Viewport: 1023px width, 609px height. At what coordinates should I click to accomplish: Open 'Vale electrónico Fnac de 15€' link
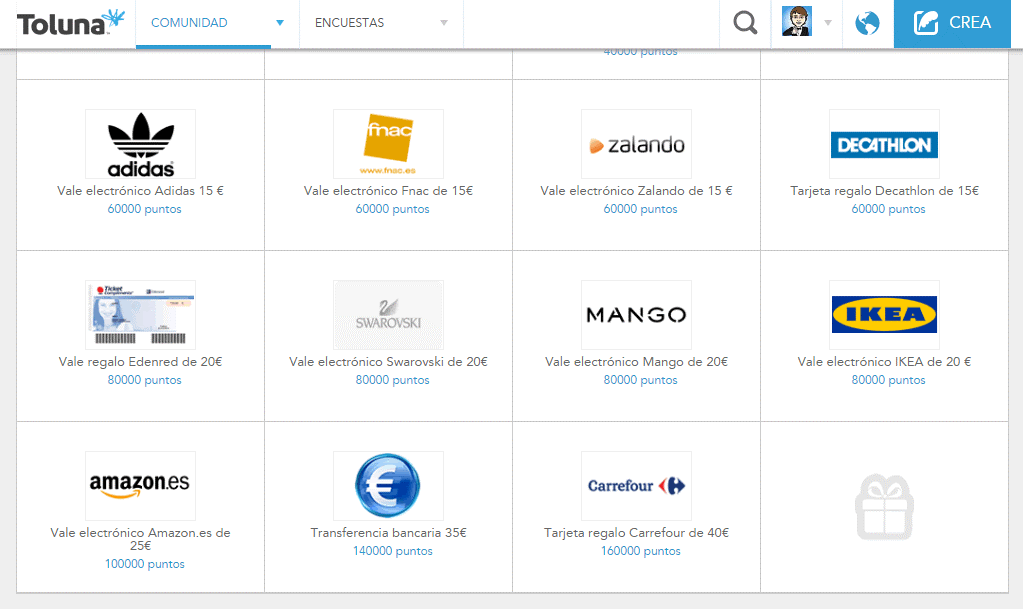388,191
